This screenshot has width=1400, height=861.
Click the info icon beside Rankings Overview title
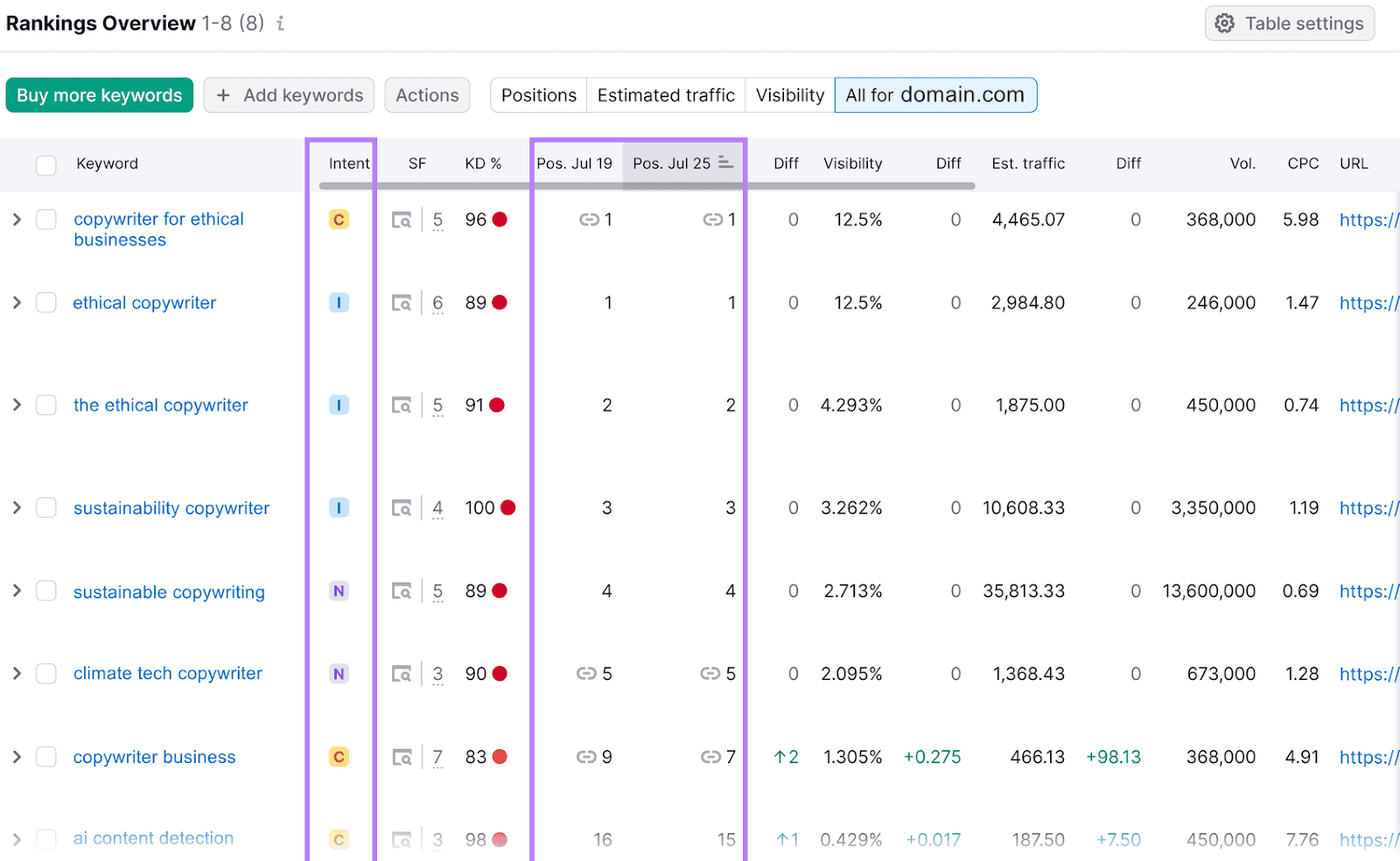(280, 24)
